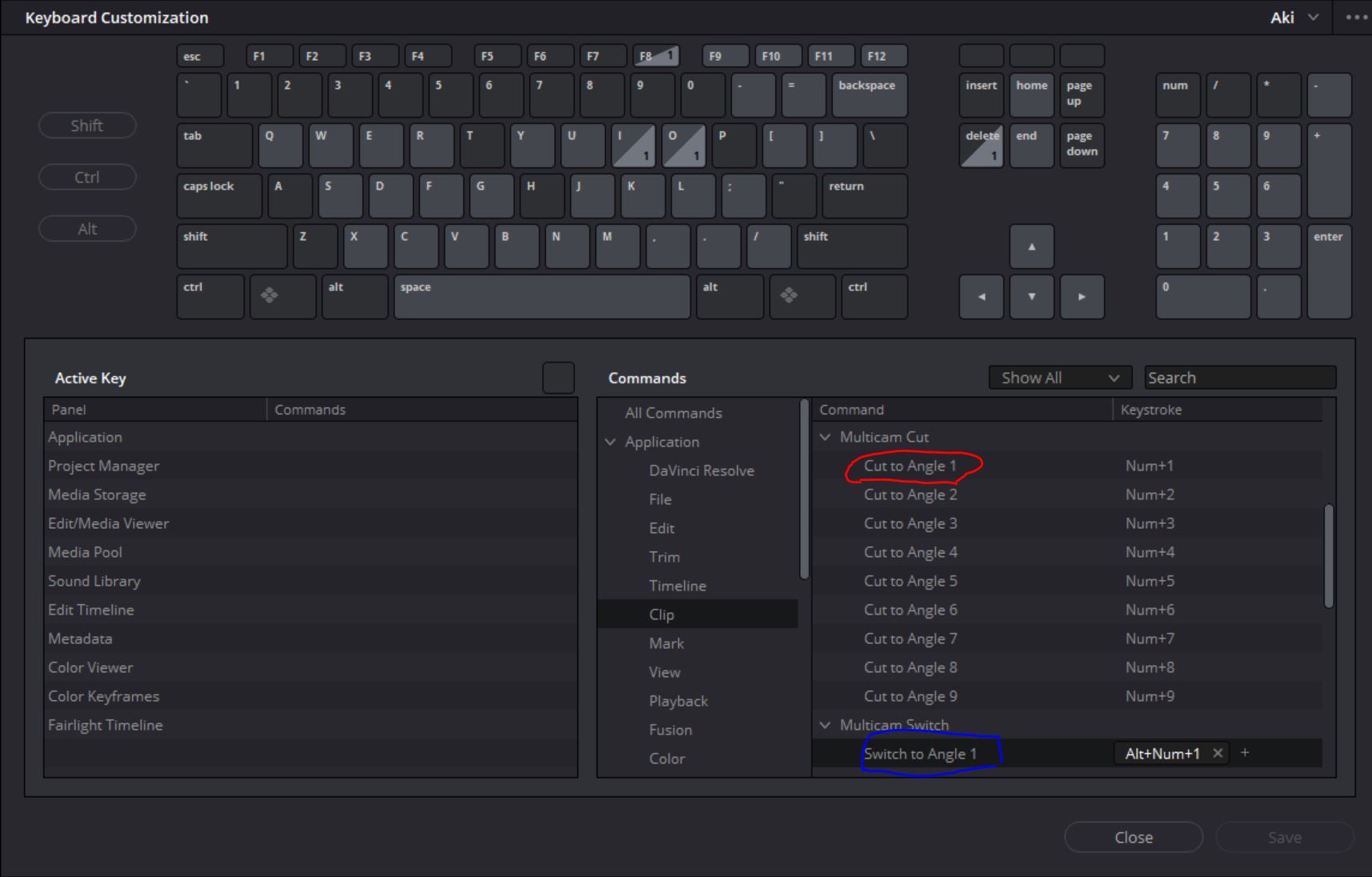Click the home key
The image size is (1372, 877).
(x=1031, y=95)
